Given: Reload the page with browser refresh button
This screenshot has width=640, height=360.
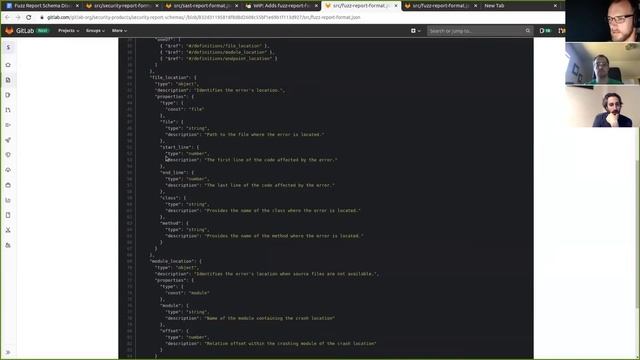Looking at the screenshot, I should (29, 18).
